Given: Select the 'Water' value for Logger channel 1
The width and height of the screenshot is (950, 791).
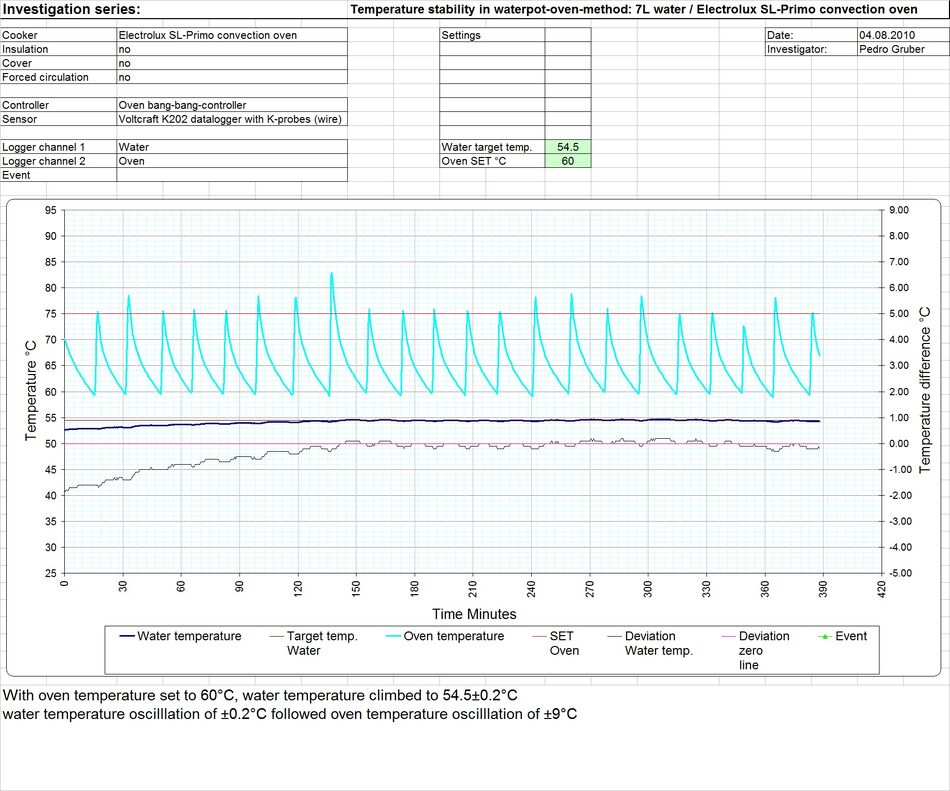Looking at the screenshot, I should pyautogui.click(x=232, y=147).
